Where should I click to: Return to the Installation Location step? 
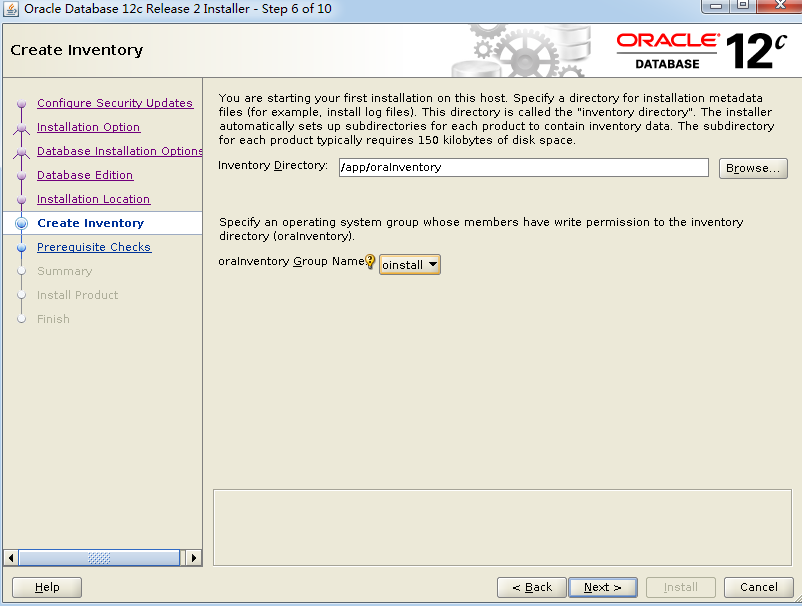93,199
